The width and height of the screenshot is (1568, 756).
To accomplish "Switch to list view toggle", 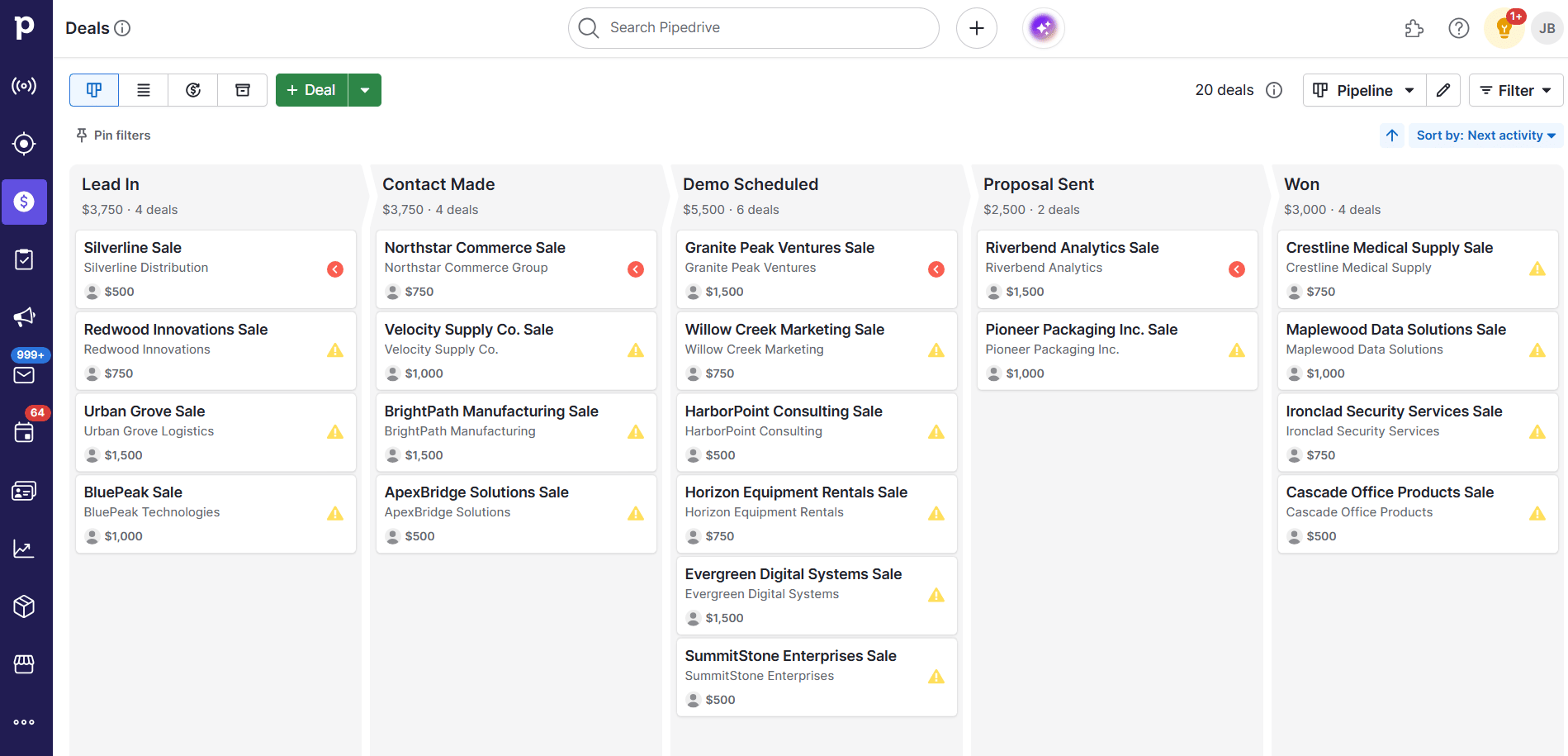I will click(144, 90).
